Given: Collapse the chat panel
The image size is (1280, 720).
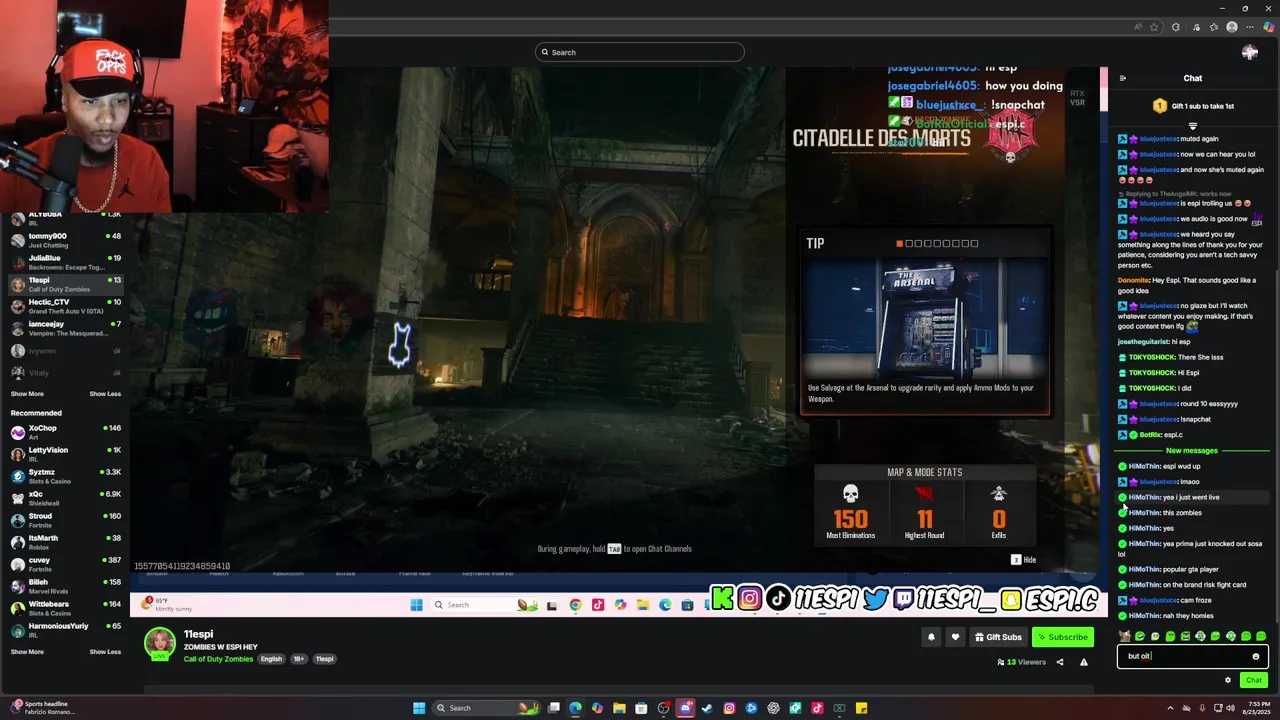Looking at the screenshot, I should coord(1122,78).
